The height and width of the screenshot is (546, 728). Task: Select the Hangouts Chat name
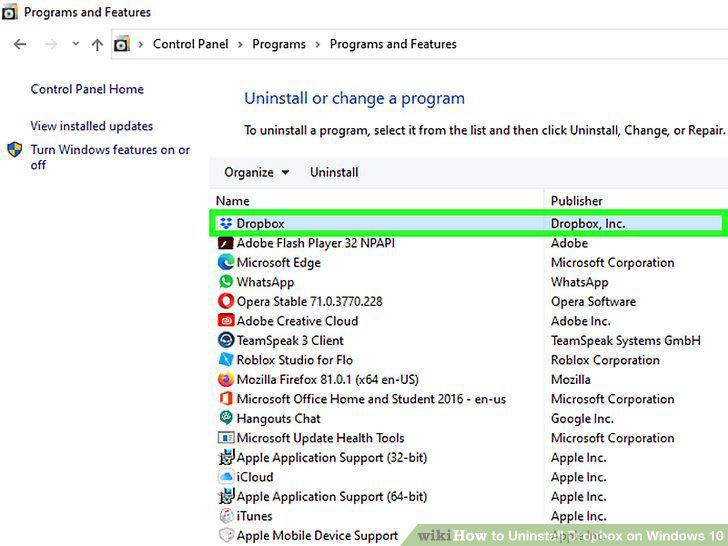coord(278,418)
